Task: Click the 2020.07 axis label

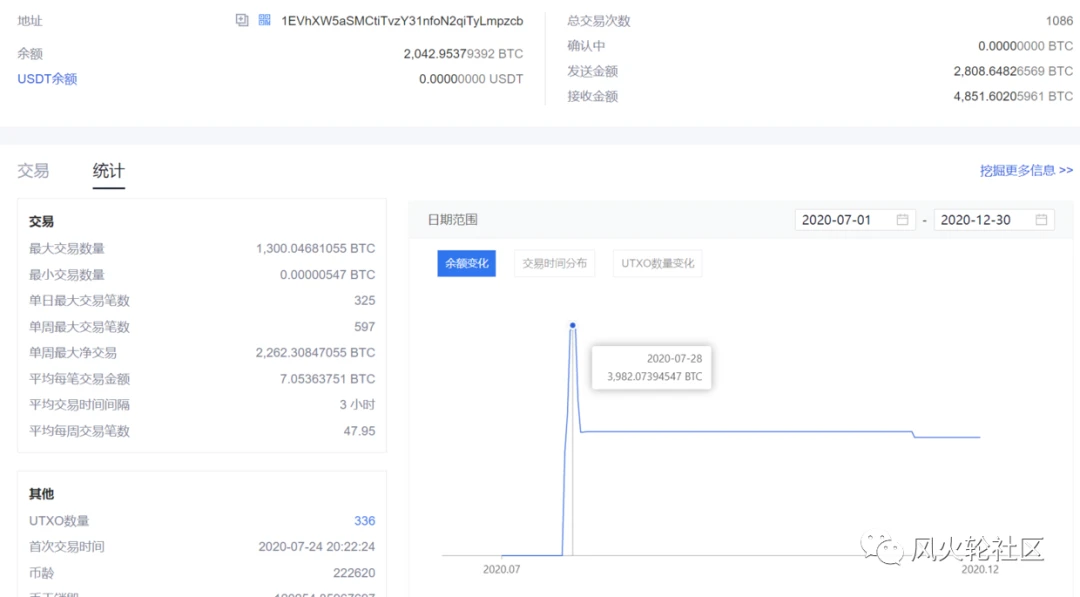Action: tap(502, 569)
